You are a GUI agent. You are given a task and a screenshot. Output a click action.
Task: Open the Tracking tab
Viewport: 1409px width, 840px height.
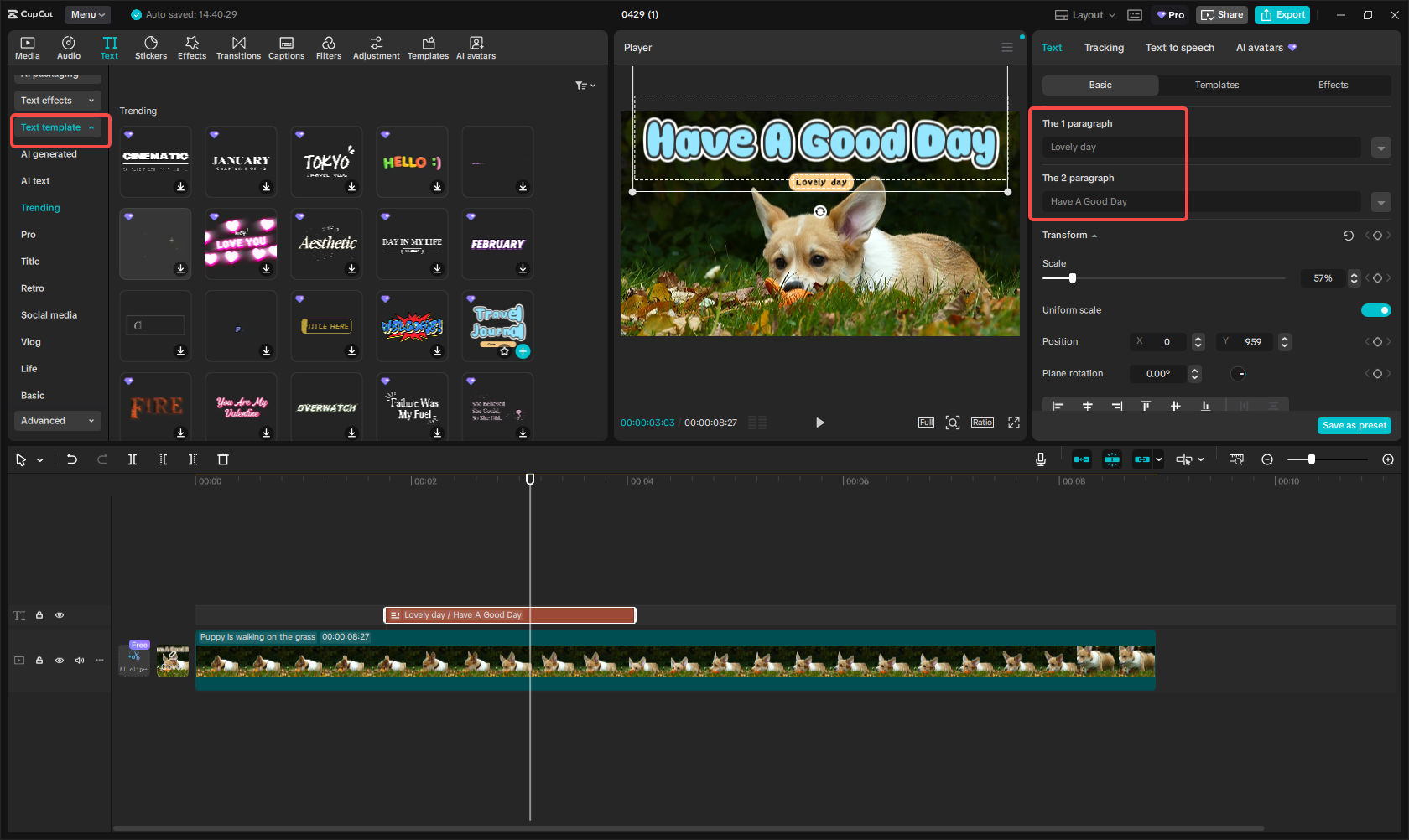[x=1104, y=48]
